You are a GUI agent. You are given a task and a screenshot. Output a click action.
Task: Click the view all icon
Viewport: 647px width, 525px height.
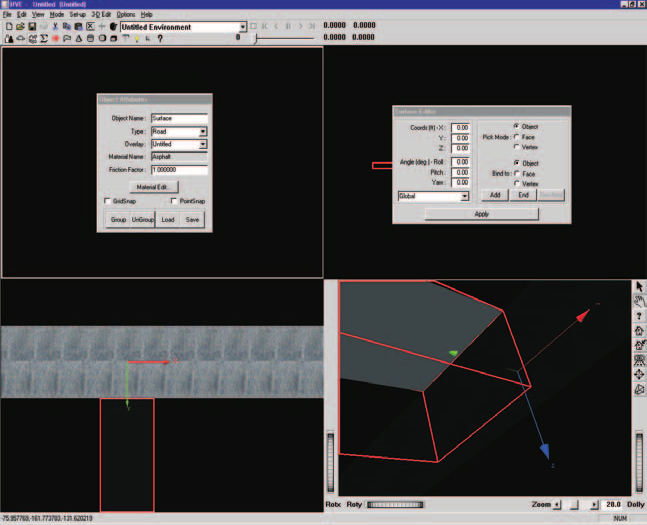(x=639, y=360)
